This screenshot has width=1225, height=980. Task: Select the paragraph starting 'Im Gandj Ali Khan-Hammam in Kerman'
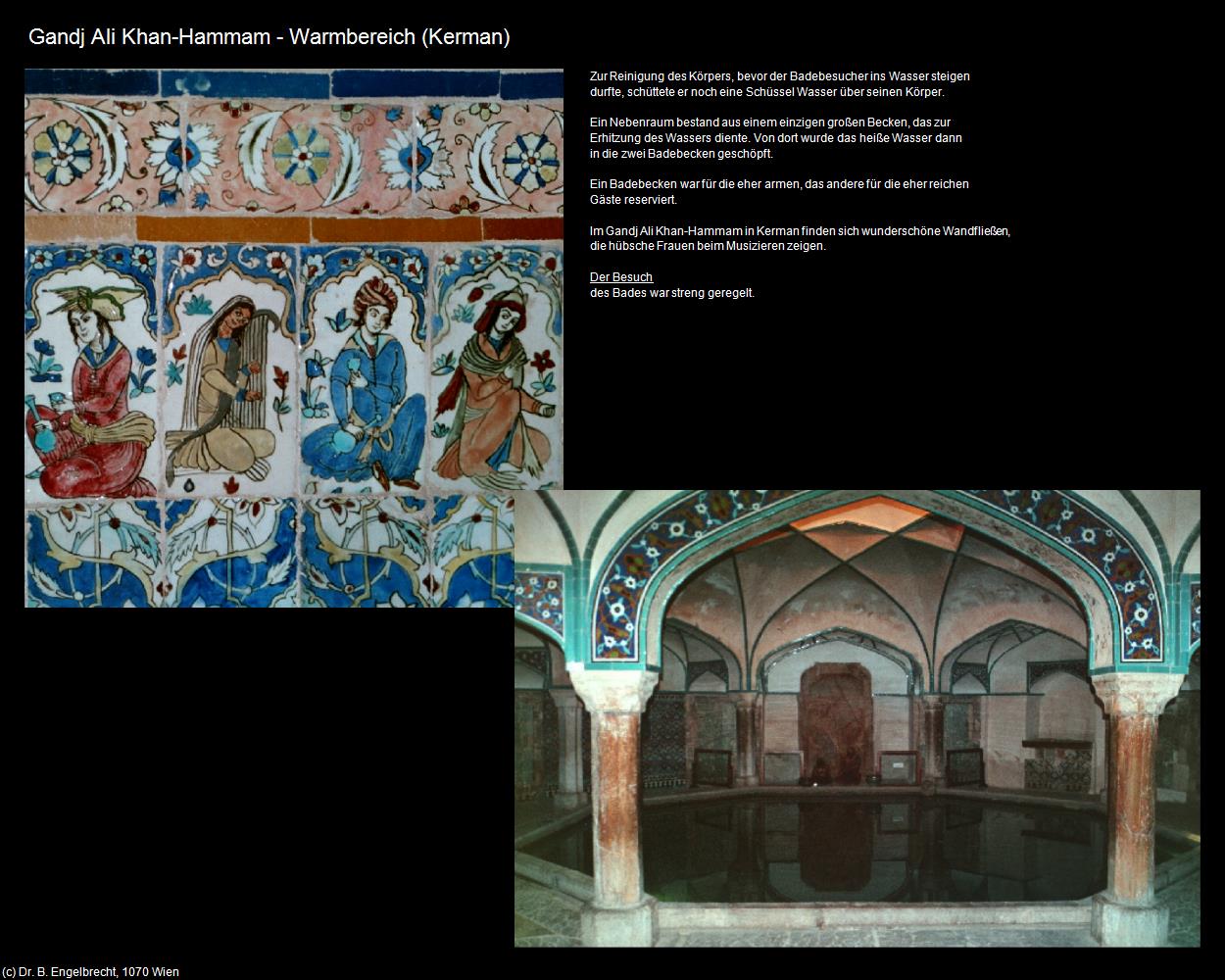point(800,238)
